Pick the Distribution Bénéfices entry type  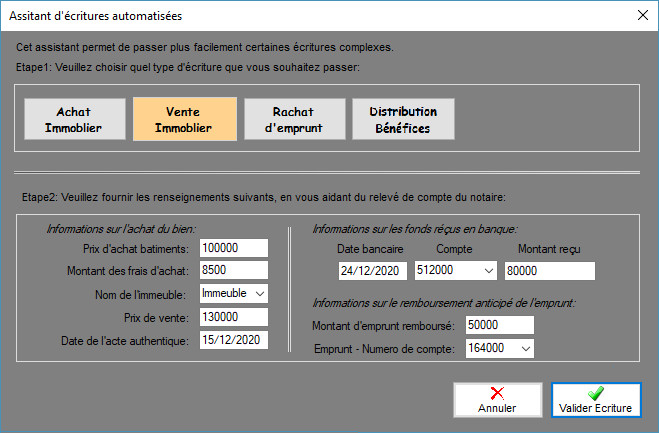(403, 119)
